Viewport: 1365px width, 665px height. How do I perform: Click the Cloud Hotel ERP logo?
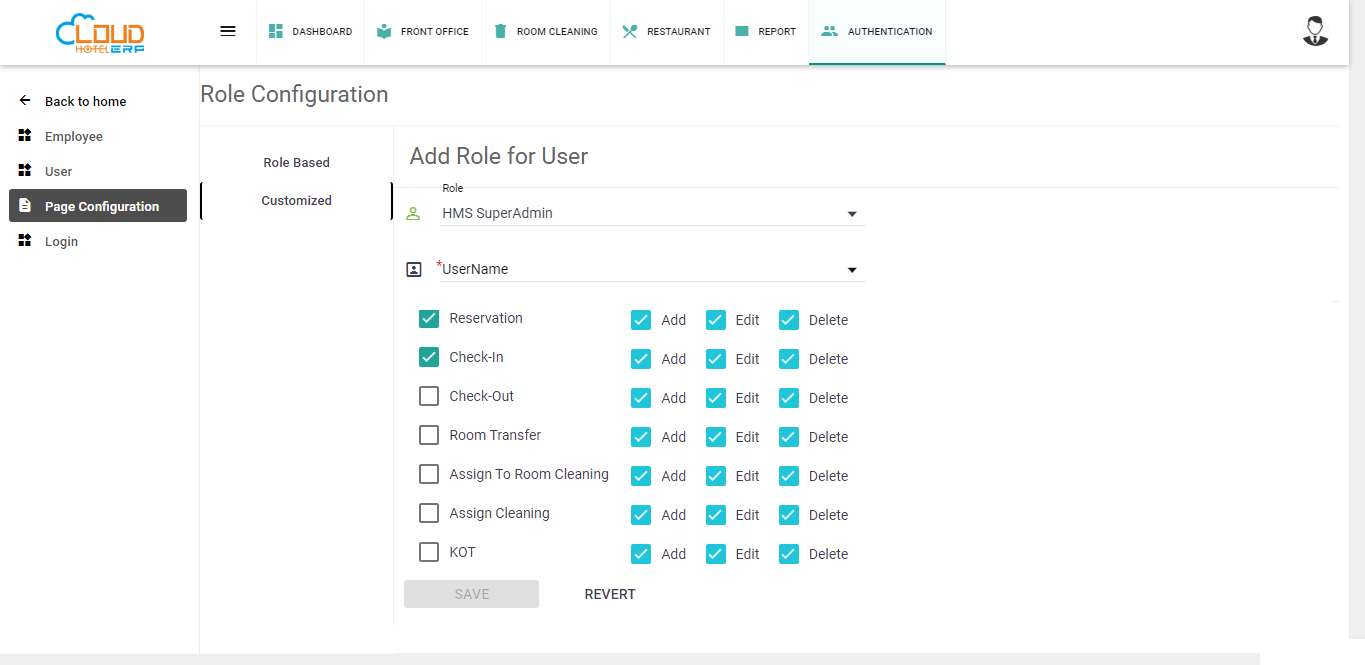(100, 33)
